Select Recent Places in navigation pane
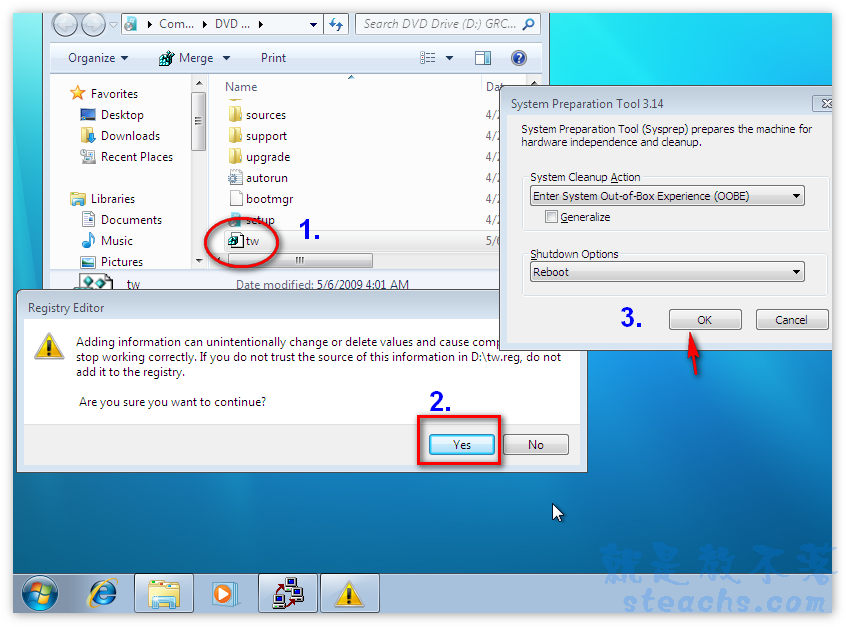 click(x=127, y=156)
